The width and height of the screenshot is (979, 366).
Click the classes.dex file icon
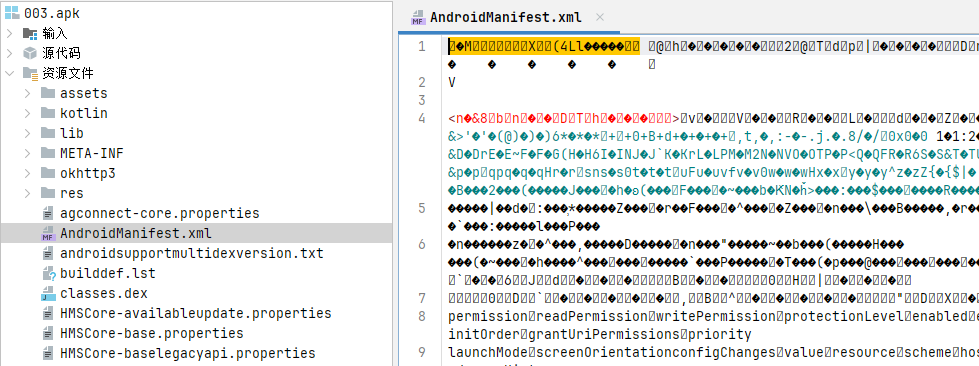48,293
